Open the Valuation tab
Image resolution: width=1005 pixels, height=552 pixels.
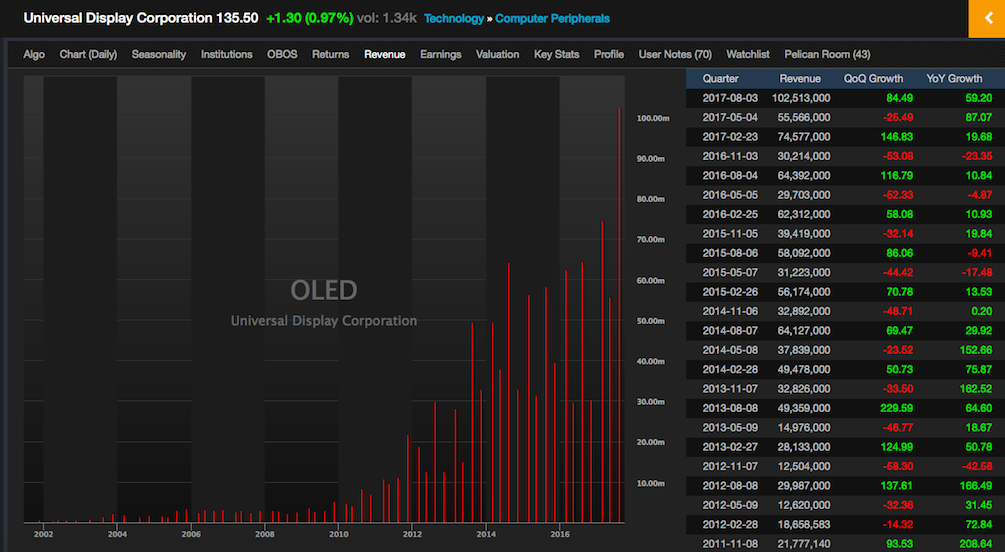(x=497, y=54)
